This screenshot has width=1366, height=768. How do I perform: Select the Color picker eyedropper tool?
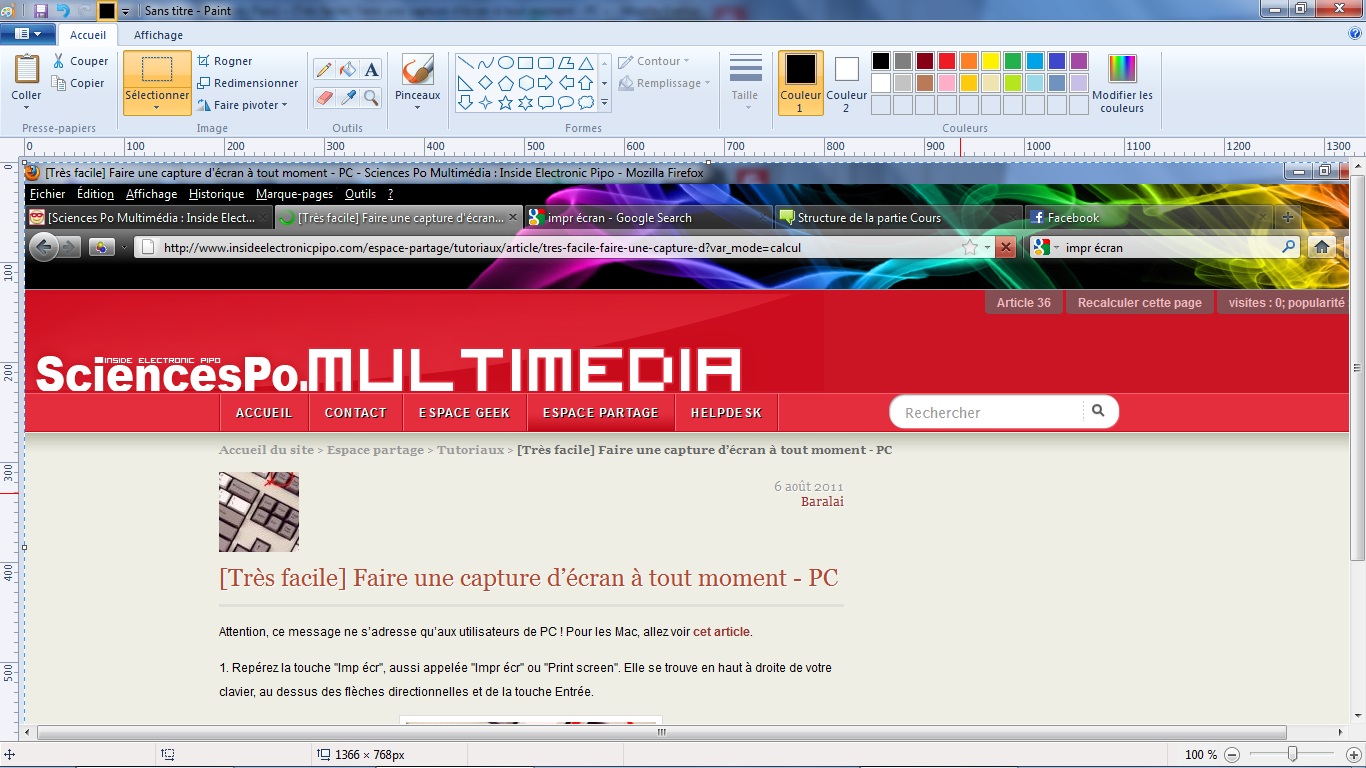347,98
